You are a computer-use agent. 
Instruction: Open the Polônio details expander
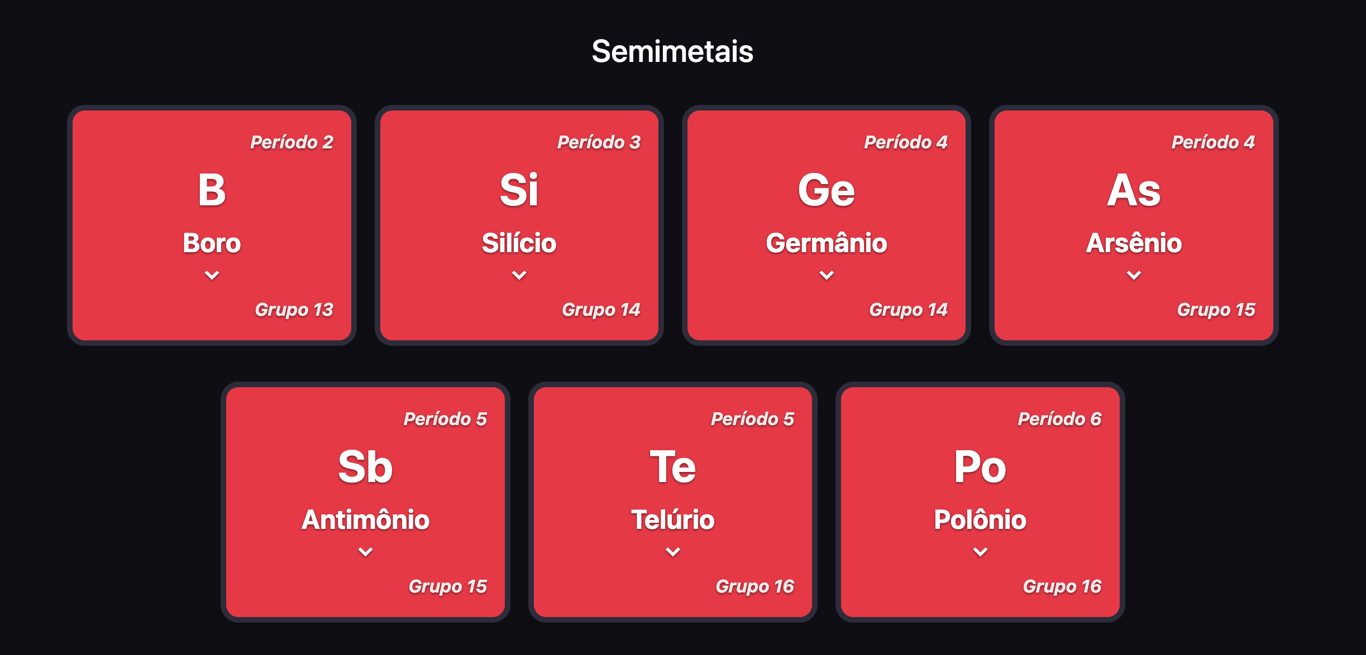coord(979,551)
